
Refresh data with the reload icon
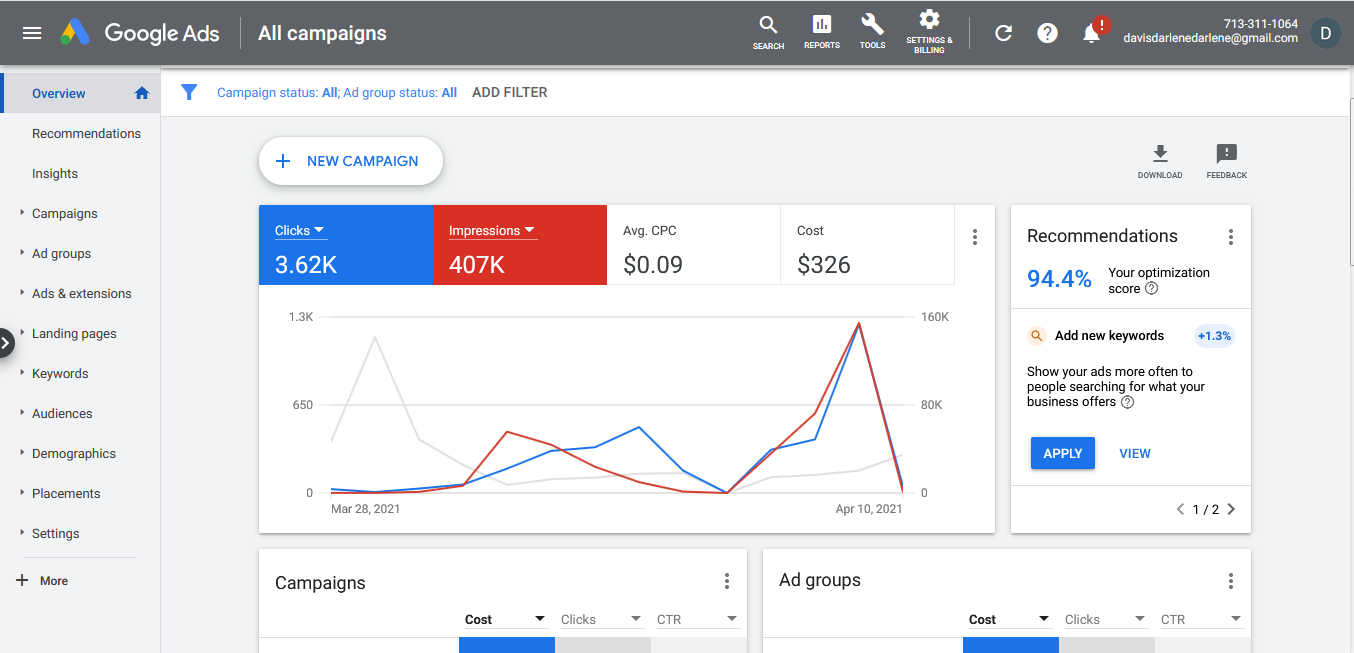click(1003, 33)
